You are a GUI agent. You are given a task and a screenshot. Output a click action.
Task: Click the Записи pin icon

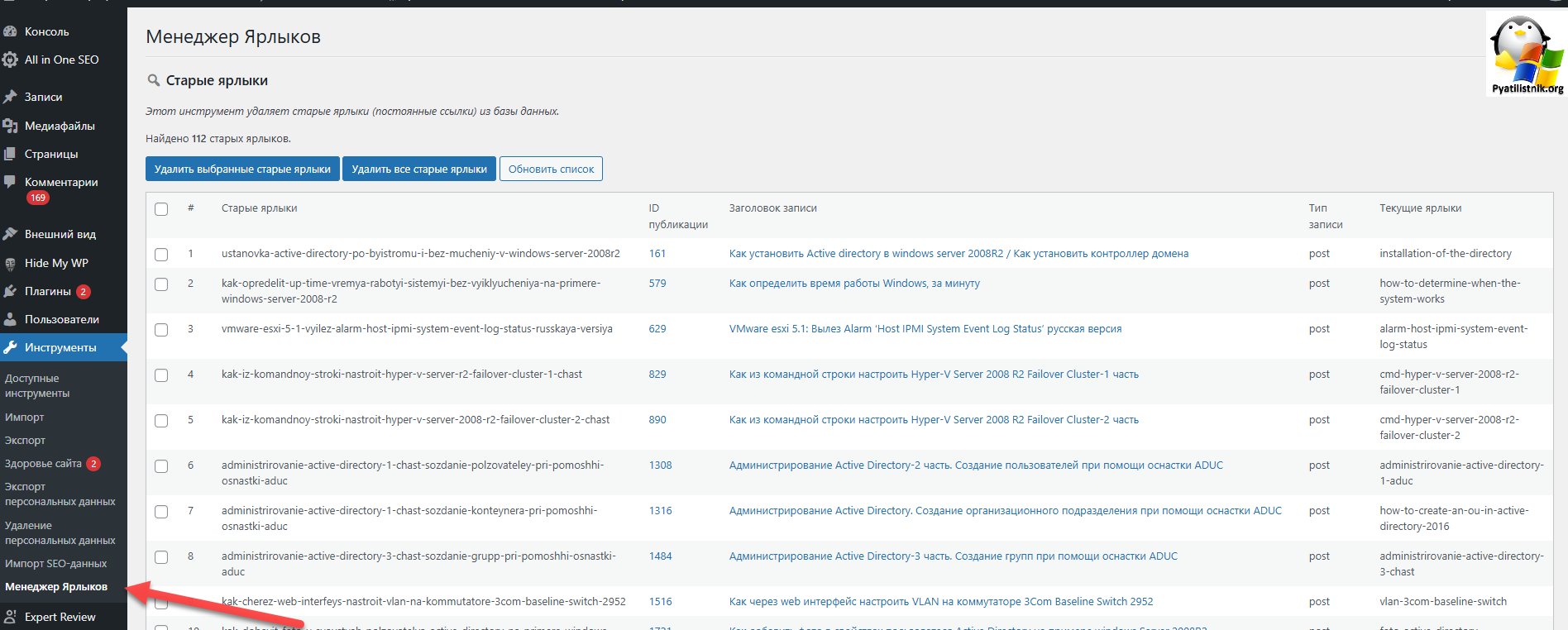point(10,97)
